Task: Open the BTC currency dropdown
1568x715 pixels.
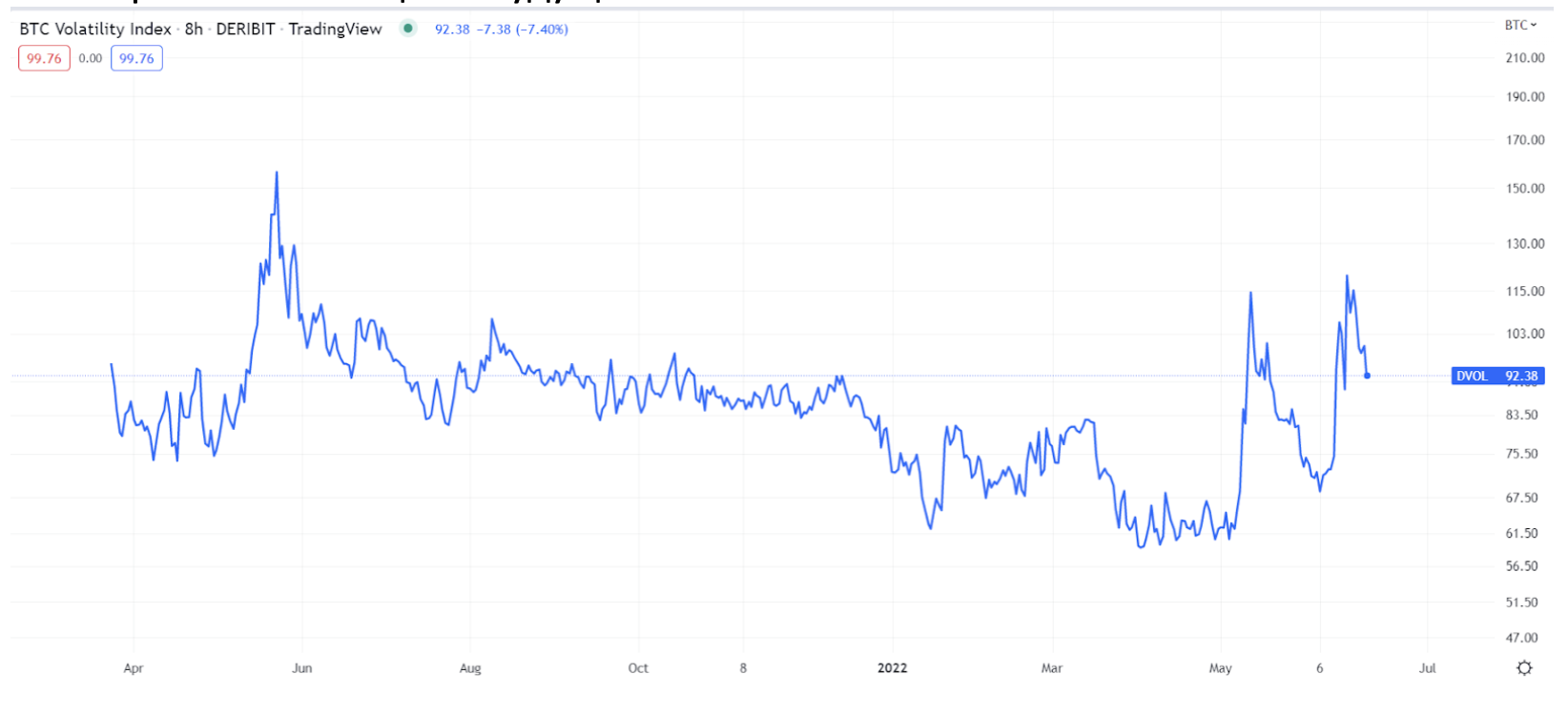Action: coord(1520,25)
